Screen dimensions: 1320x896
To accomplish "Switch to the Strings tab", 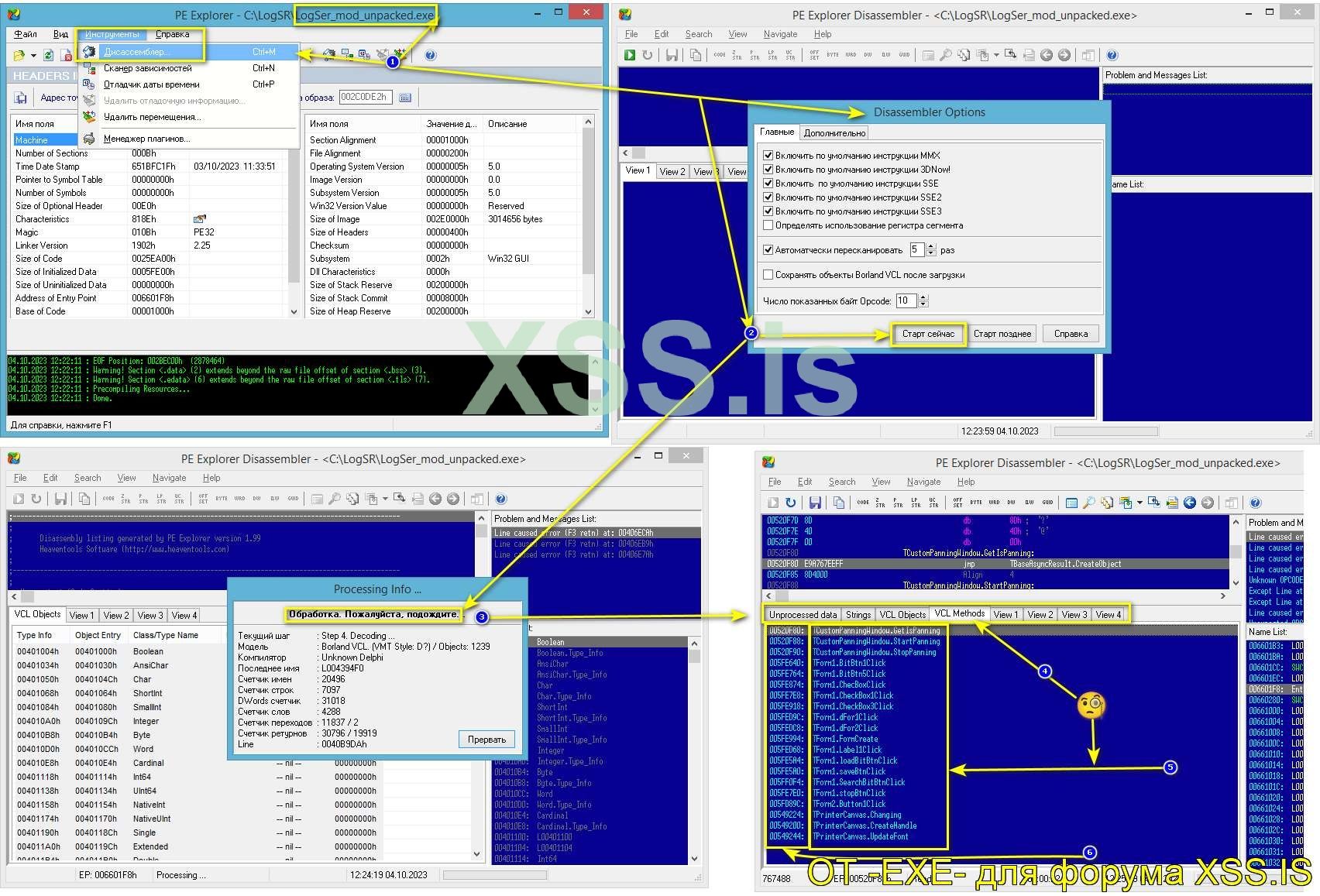I will coord(858,615).
